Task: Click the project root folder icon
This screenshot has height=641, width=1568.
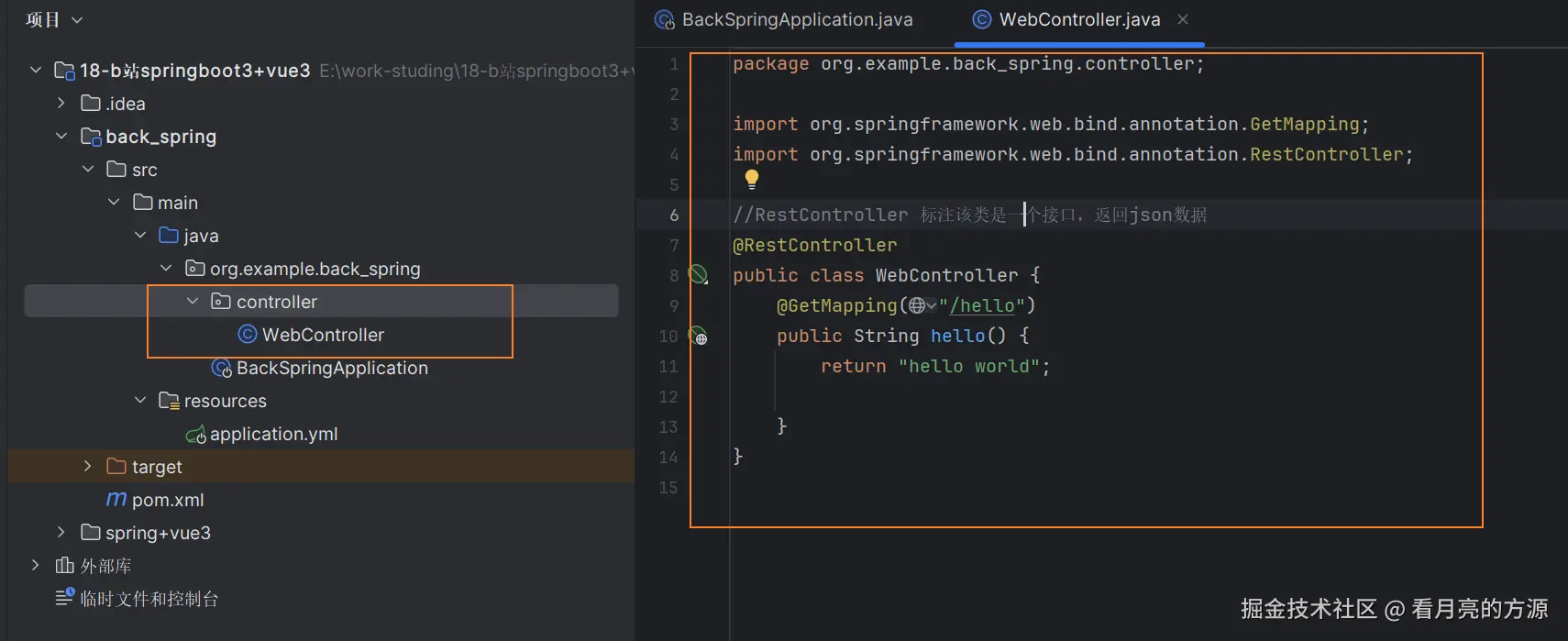Action: [x=64, y=71]
